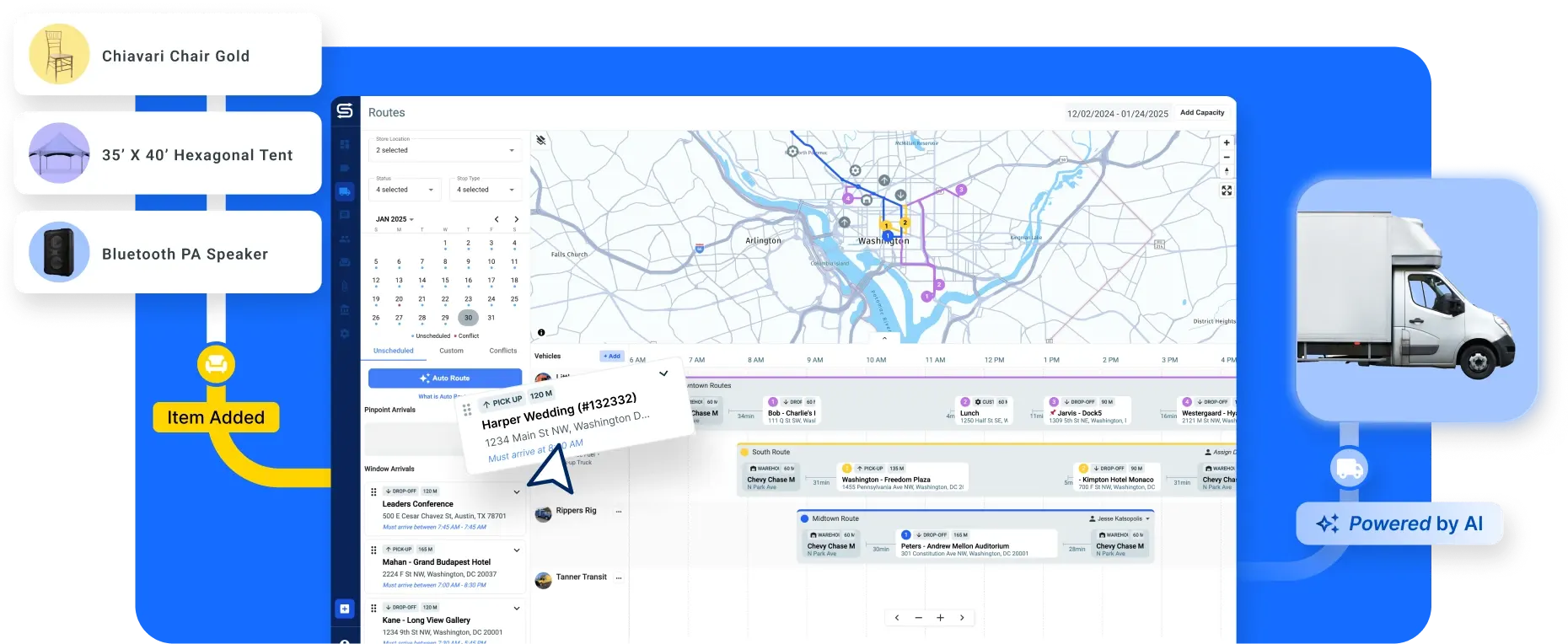This screenshot has width=1568, height=644.
Task: Open the map in fullscreen
Action: coord(1227,191)
